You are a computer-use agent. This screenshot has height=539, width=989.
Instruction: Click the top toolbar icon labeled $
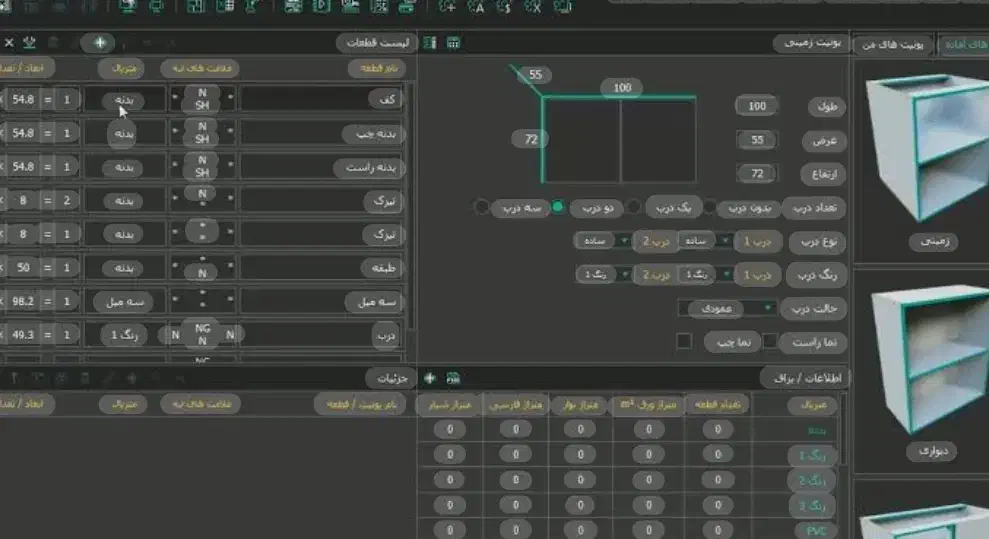[x=503, y=7]
